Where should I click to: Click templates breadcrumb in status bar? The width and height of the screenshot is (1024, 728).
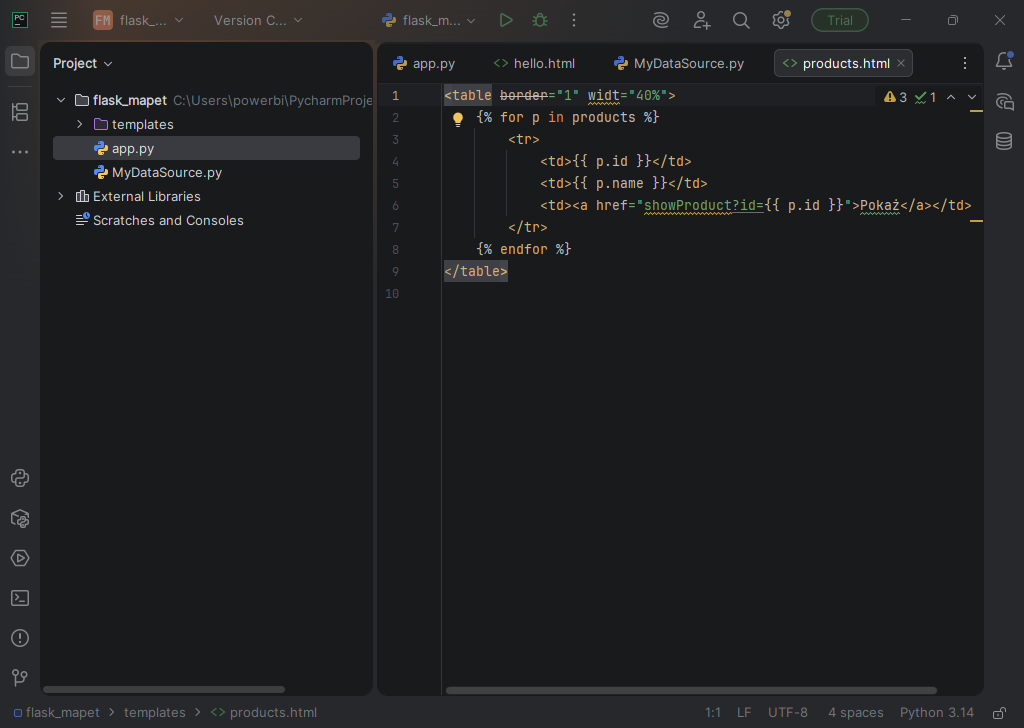click(x=155, y=712)
